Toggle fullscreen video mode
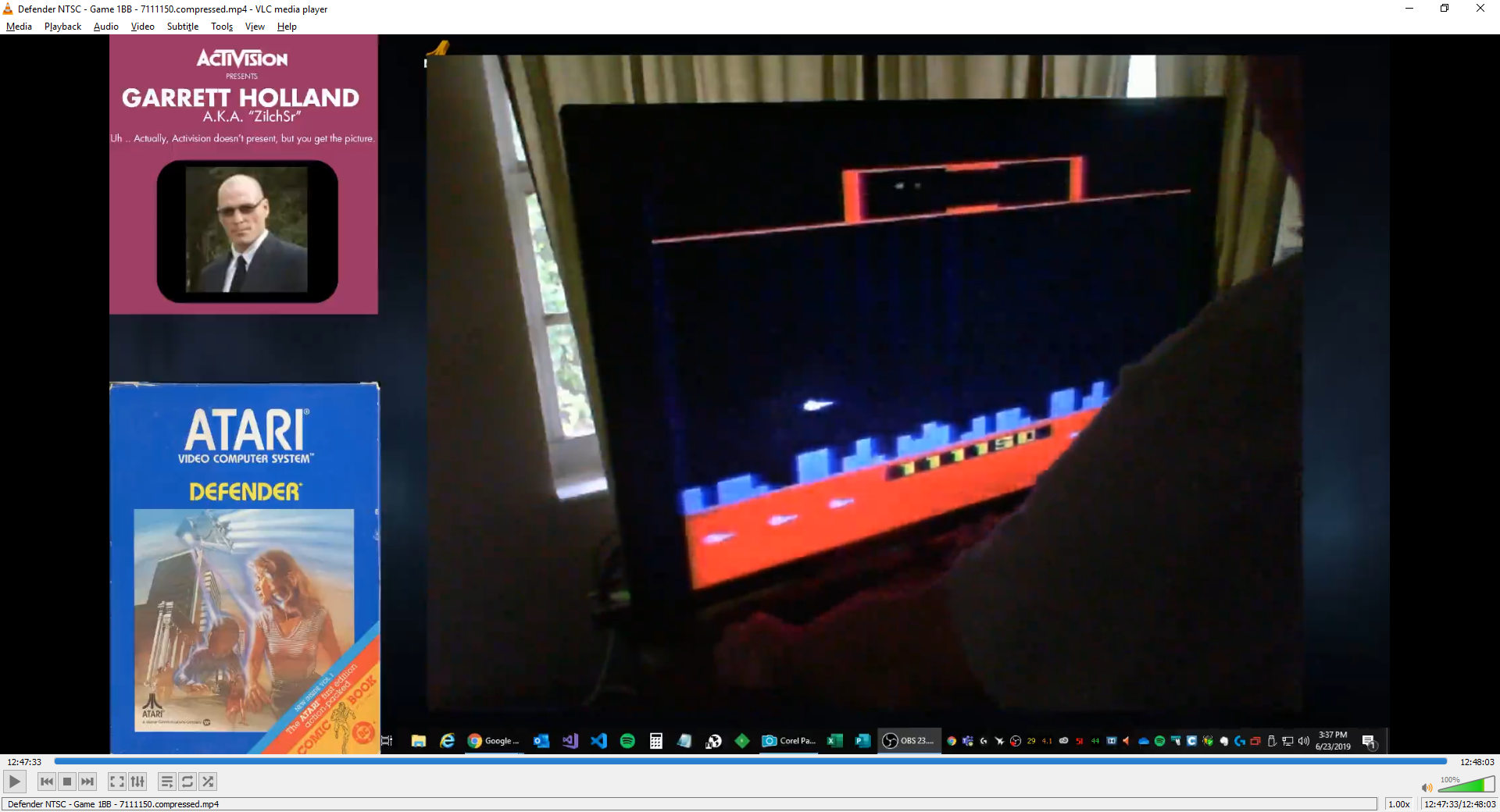This screenshot has width=1500, height=812. click(x=116, y=782)
